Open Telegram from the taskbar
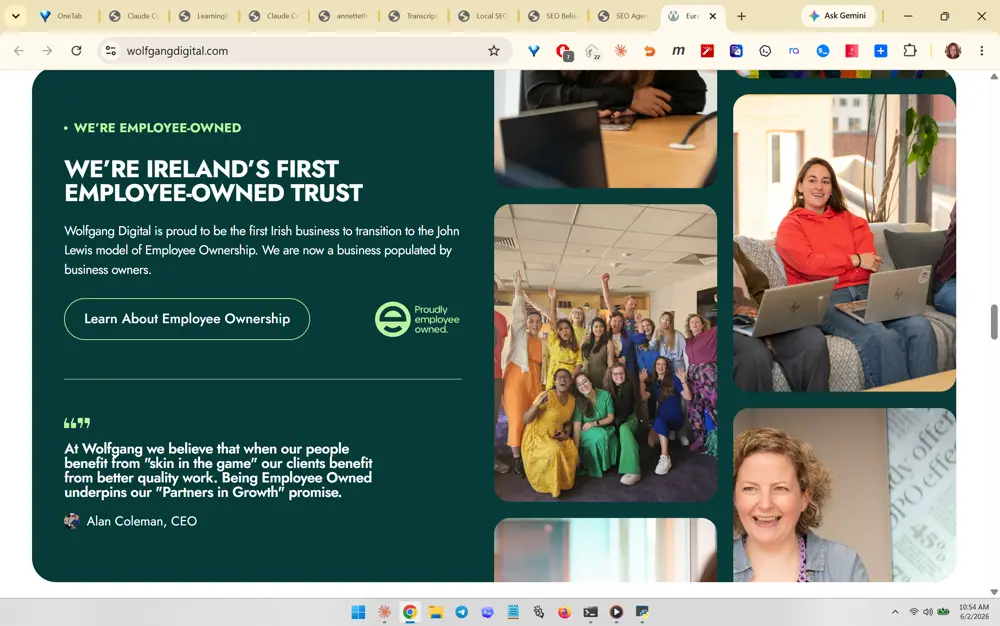1000x626 pixels. point(462,612)
